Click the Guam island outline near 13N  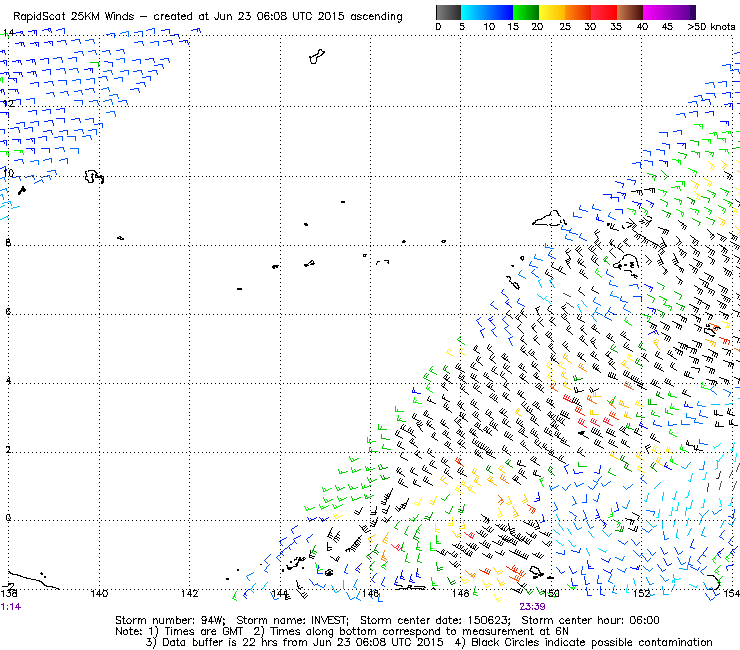tap(317, 56)
